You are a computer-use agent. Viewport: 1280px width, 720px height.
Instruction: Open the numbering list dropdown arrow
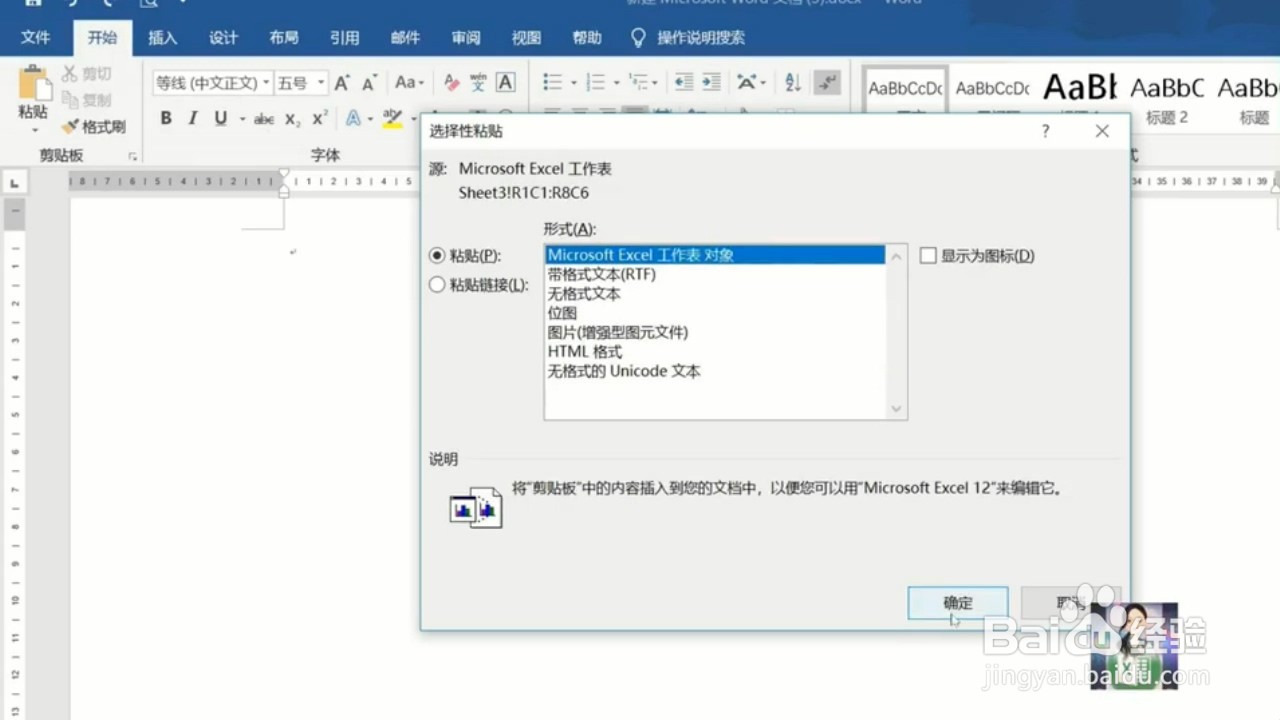click(x=616, y=83)
